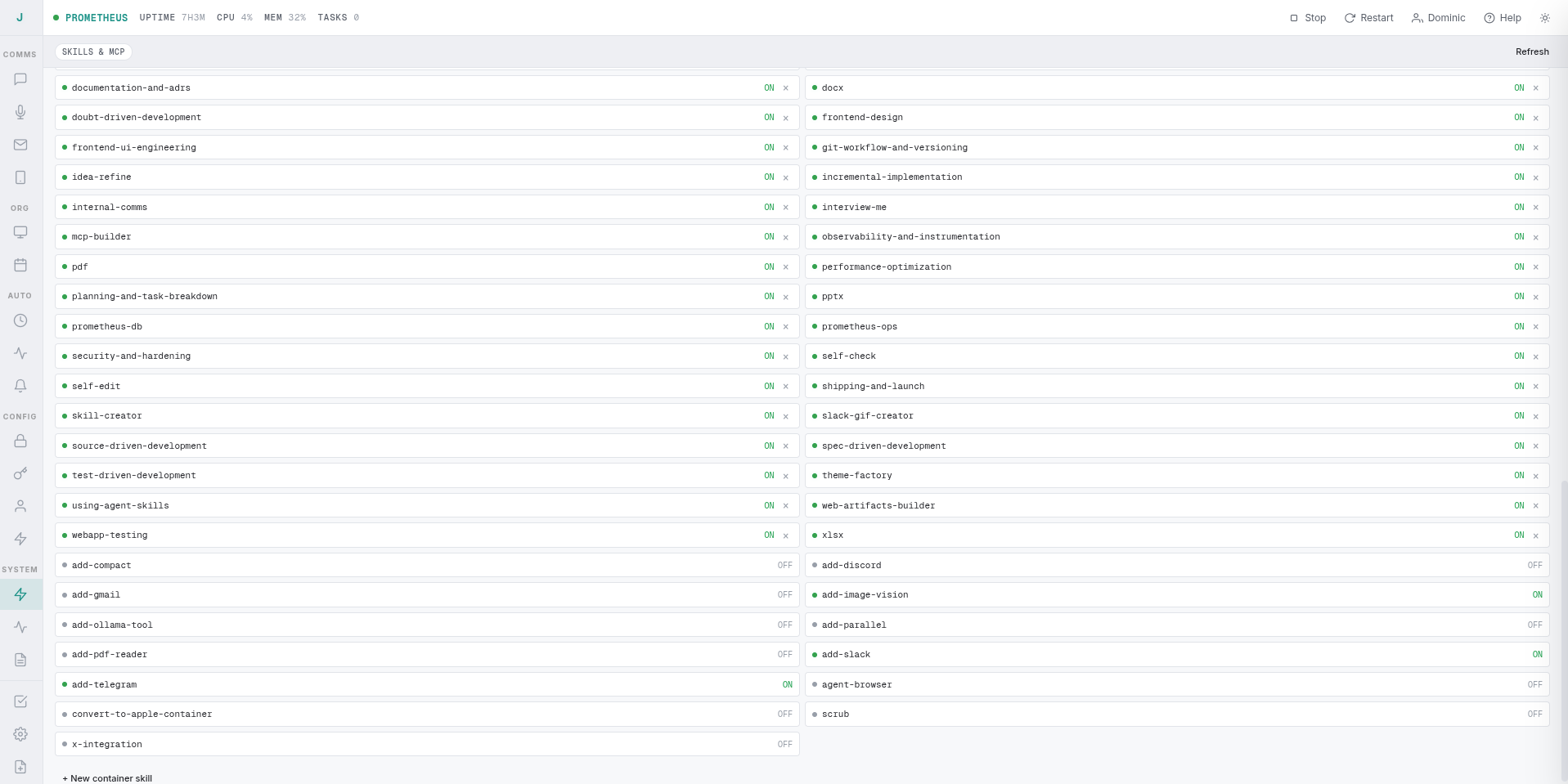Toggle the ON switch for pdf skill
This screenshot has width=1568, height=784.
click(x=769, y=267)
